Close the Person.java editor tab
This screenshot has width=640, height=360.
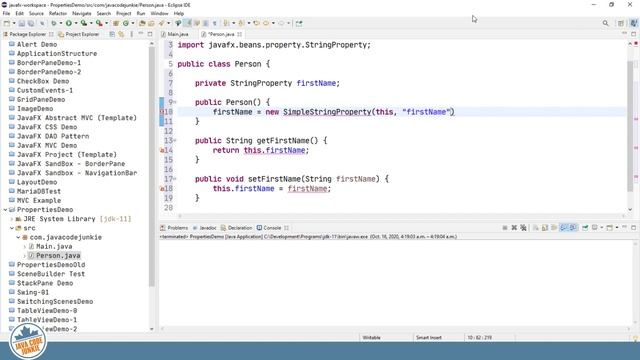coord(240,34)
